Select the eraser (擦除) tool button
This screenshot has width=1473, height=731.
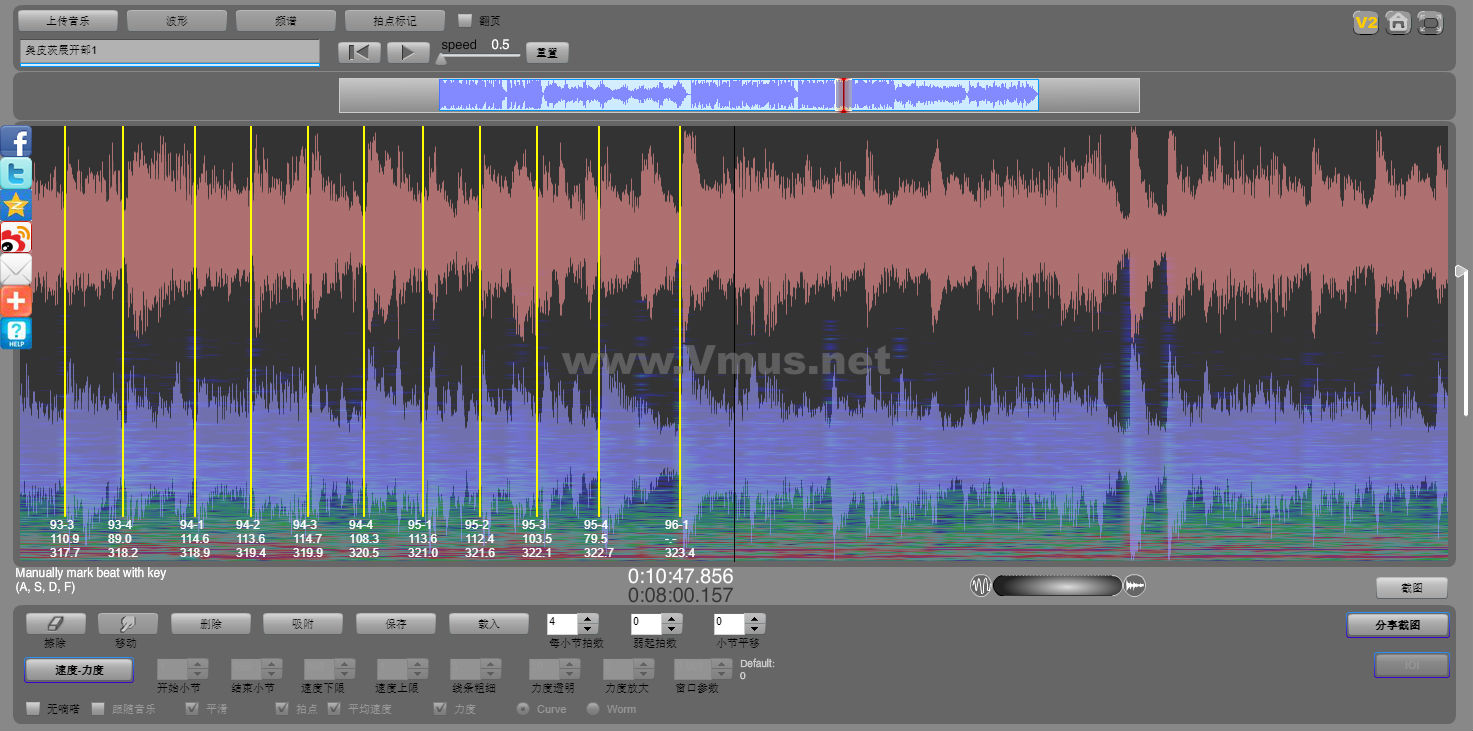[55, 623]
